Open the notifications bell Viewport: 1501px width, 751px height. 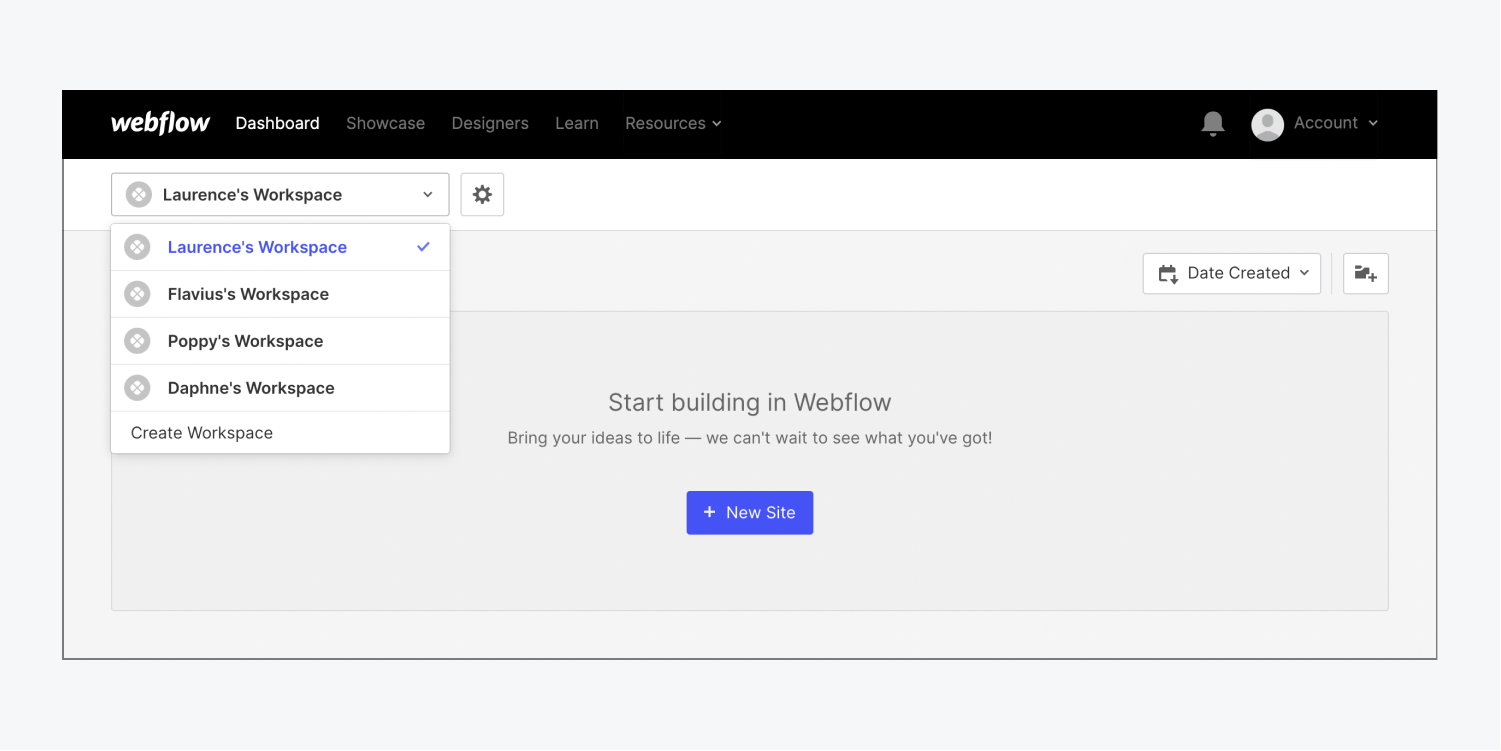coord(1213,123)
